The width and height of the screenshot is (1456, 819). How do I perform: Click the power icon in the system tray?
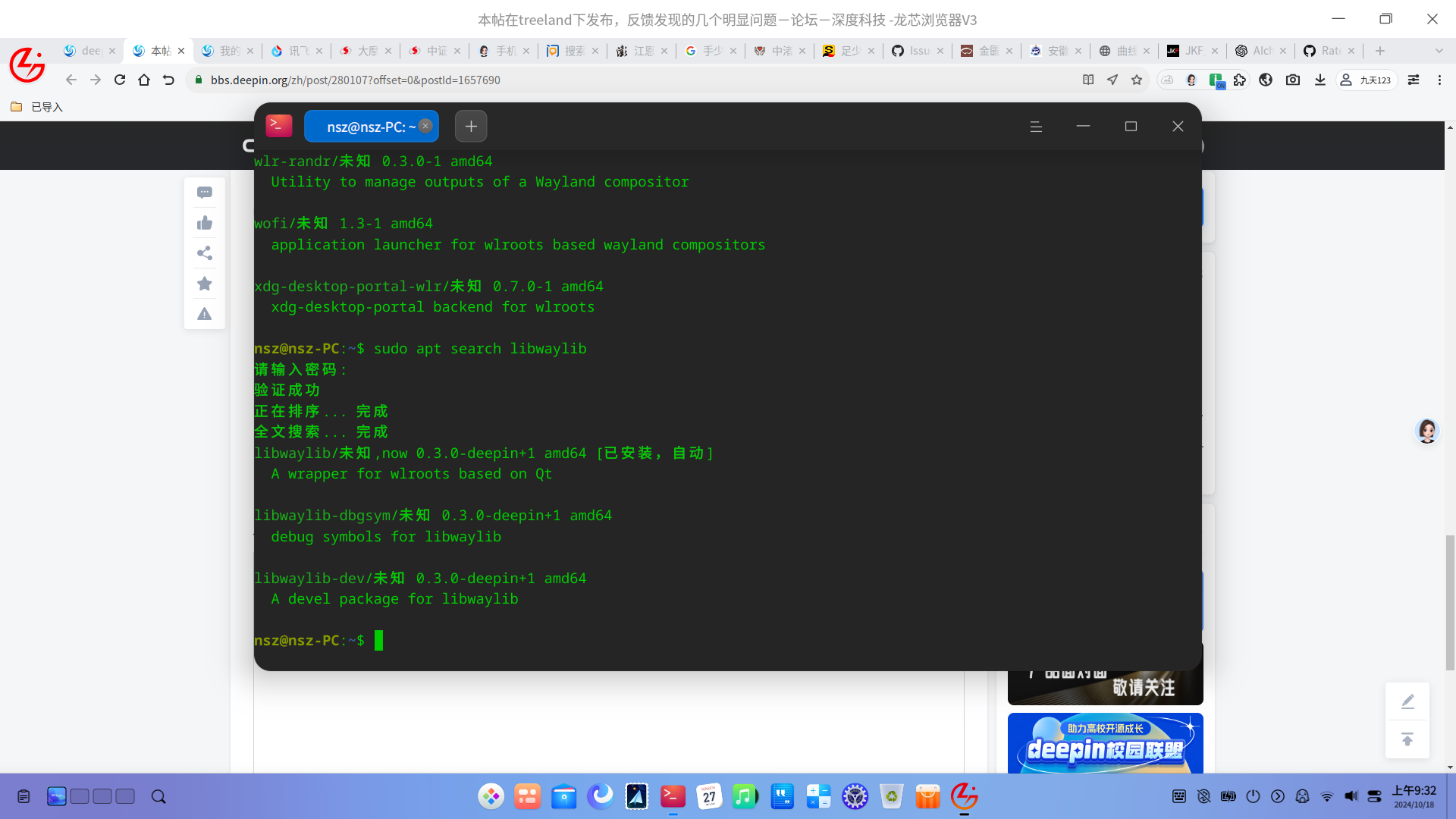[1253, 796]
